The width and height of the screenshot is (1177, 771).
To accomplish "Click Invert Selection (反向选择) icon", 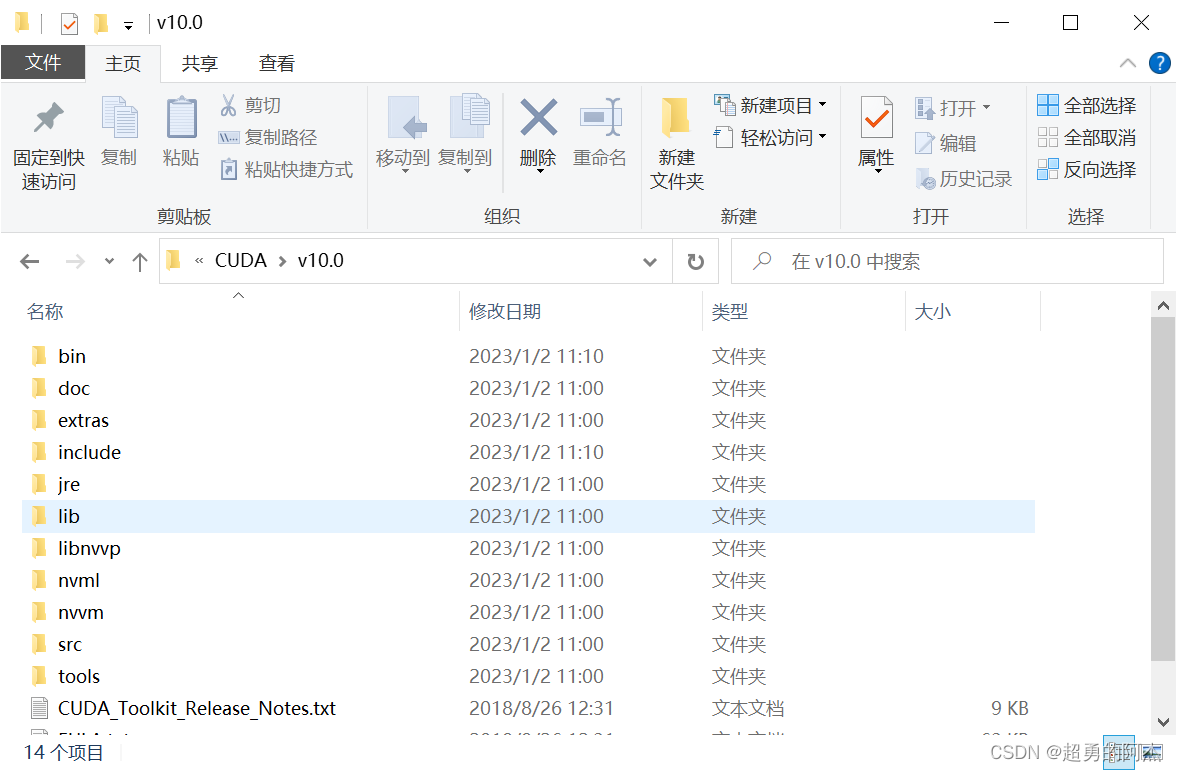I will click(x=1047, y=170).
